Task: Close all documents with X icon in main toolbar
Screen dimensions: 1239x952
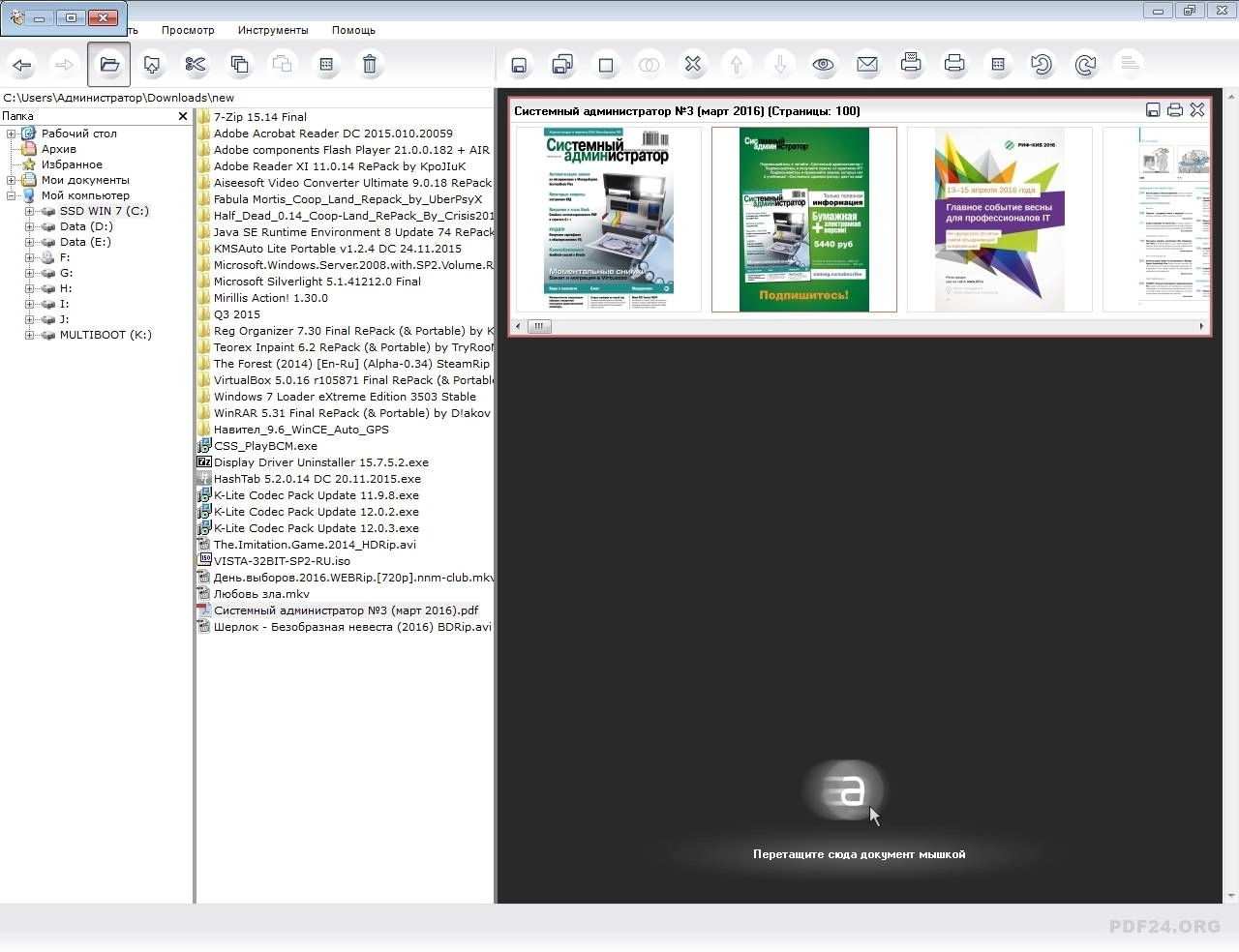Action: pyautogui.click(x=693, y=65)
